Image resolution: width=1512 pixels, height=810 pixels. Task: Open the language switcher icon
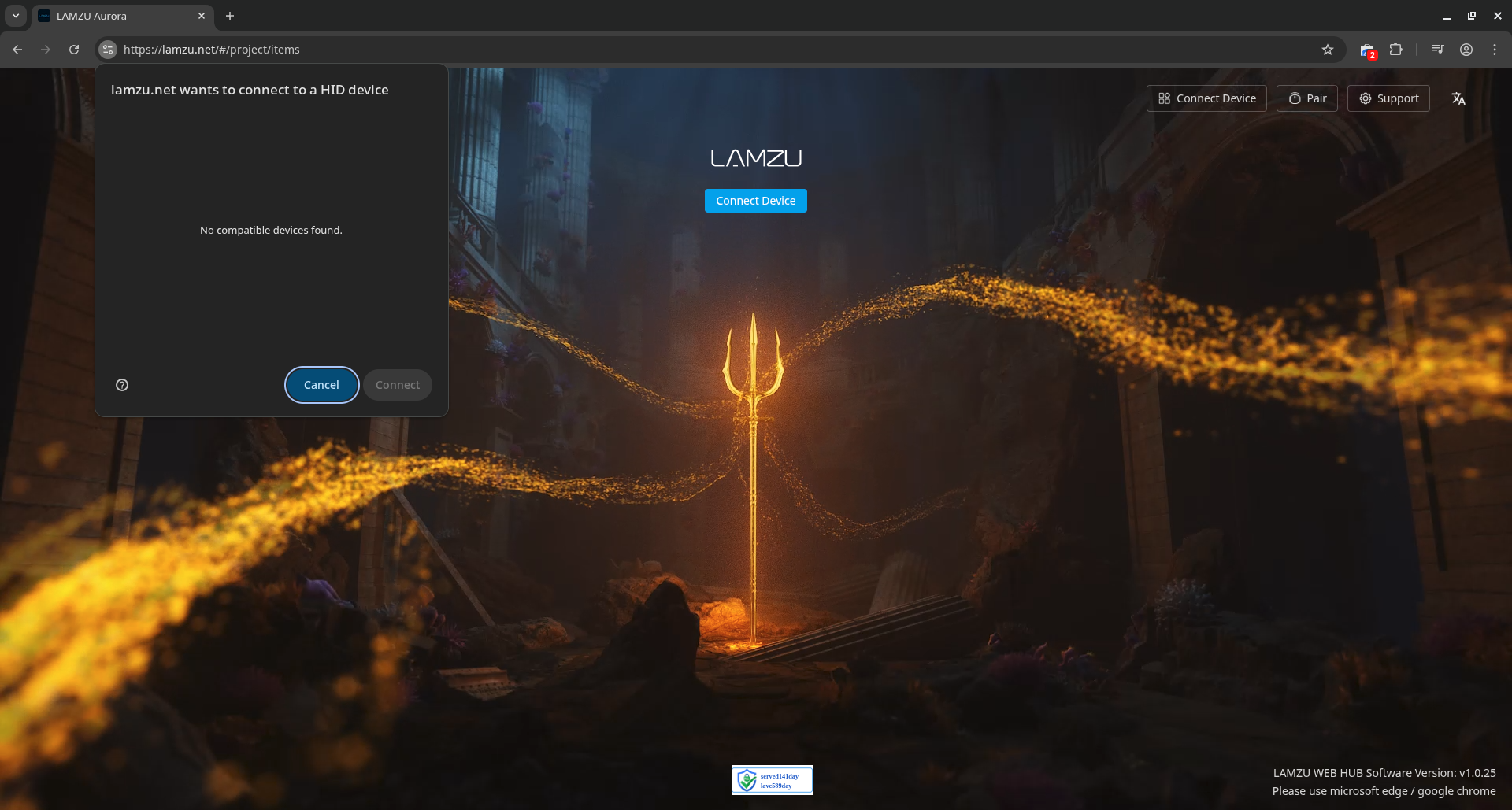[1458, 98]
